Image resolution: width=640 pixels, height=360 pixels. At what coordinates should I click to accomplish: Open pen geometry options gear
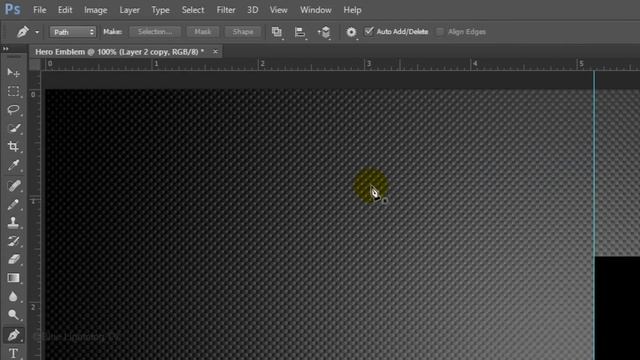tap(351, 32)
